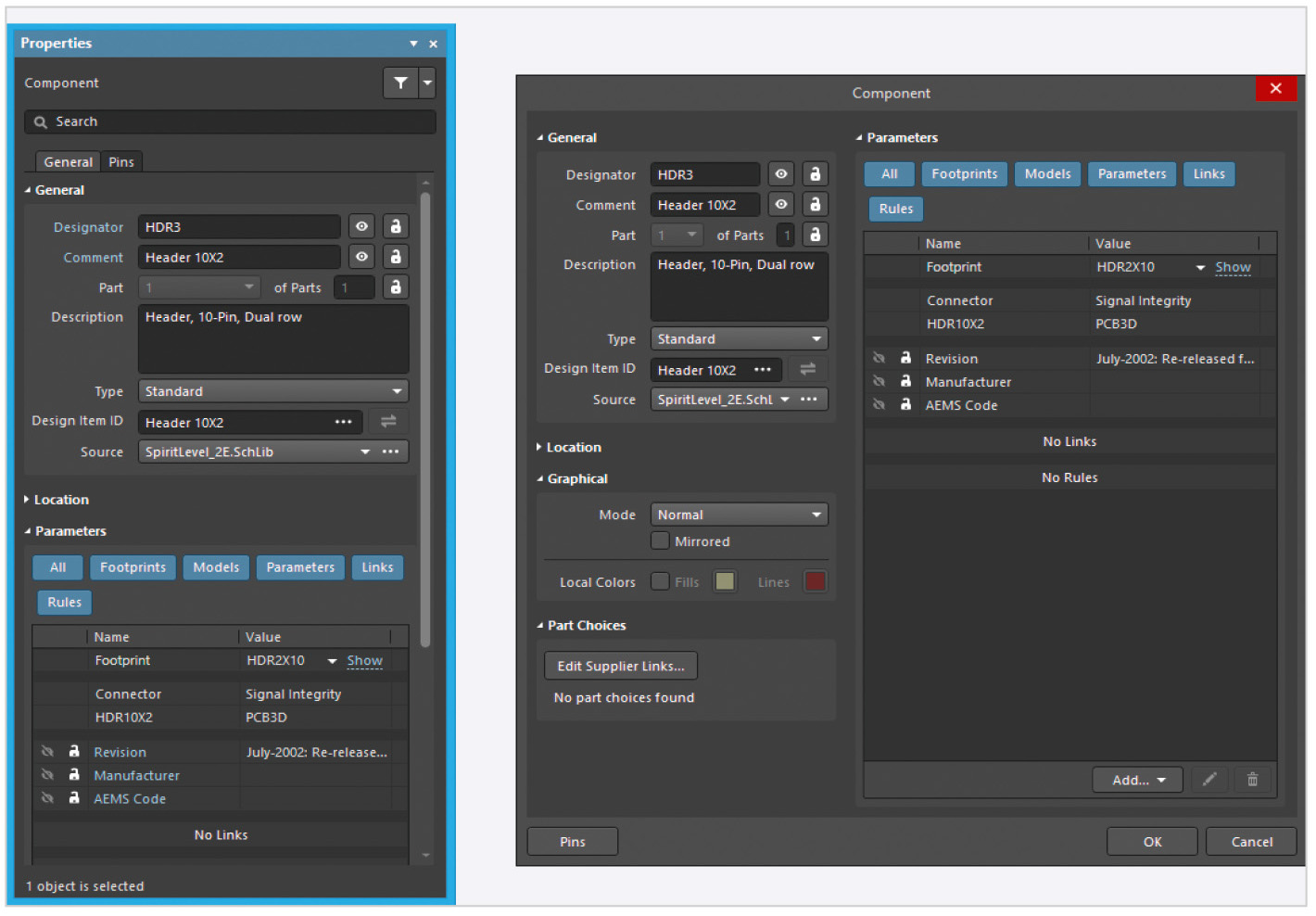The width and height of the screenshot is (1316, 916).
Task: Click Show link for Footprint in Component dialog
Action: [1233, 268]
